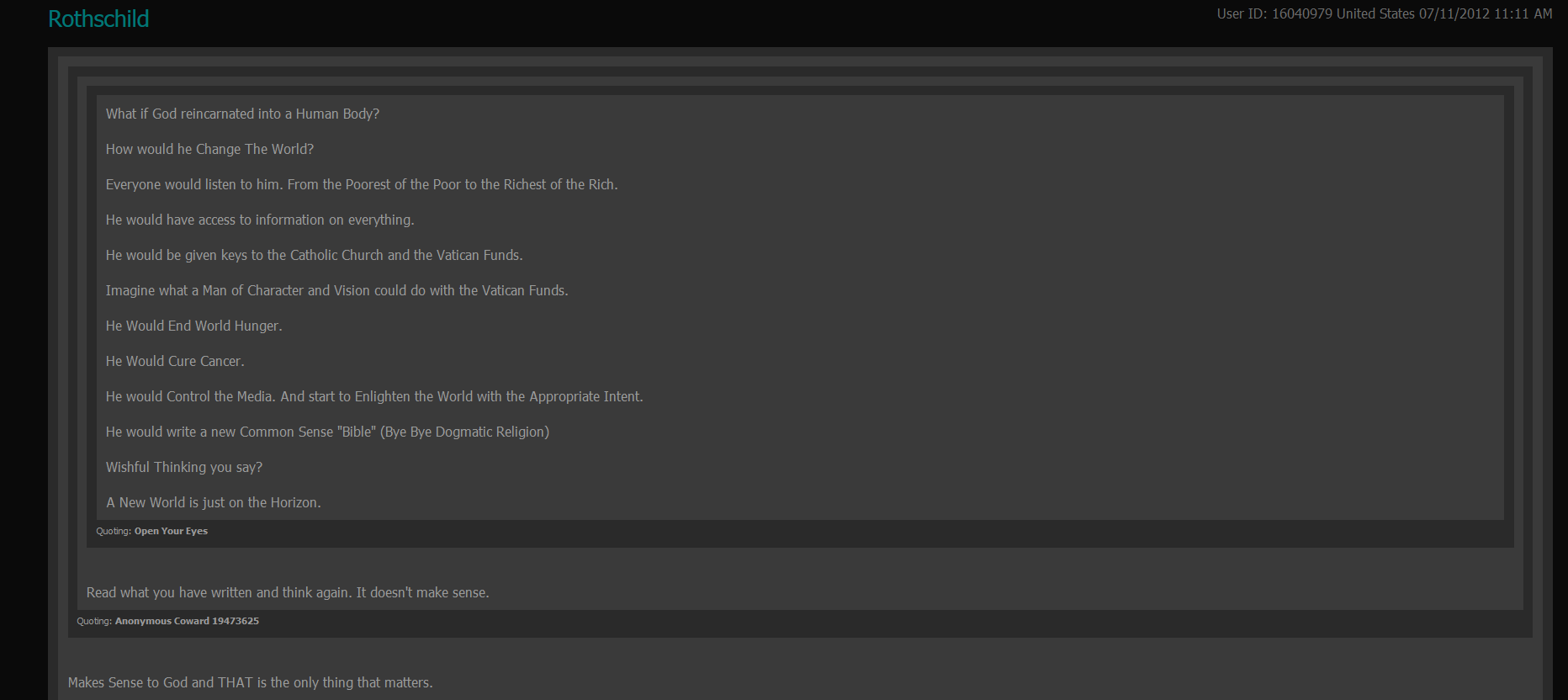Click line about keys to the Catholic Church
The height and width of the screenshot is (700, 1568).
coord(314,255)
